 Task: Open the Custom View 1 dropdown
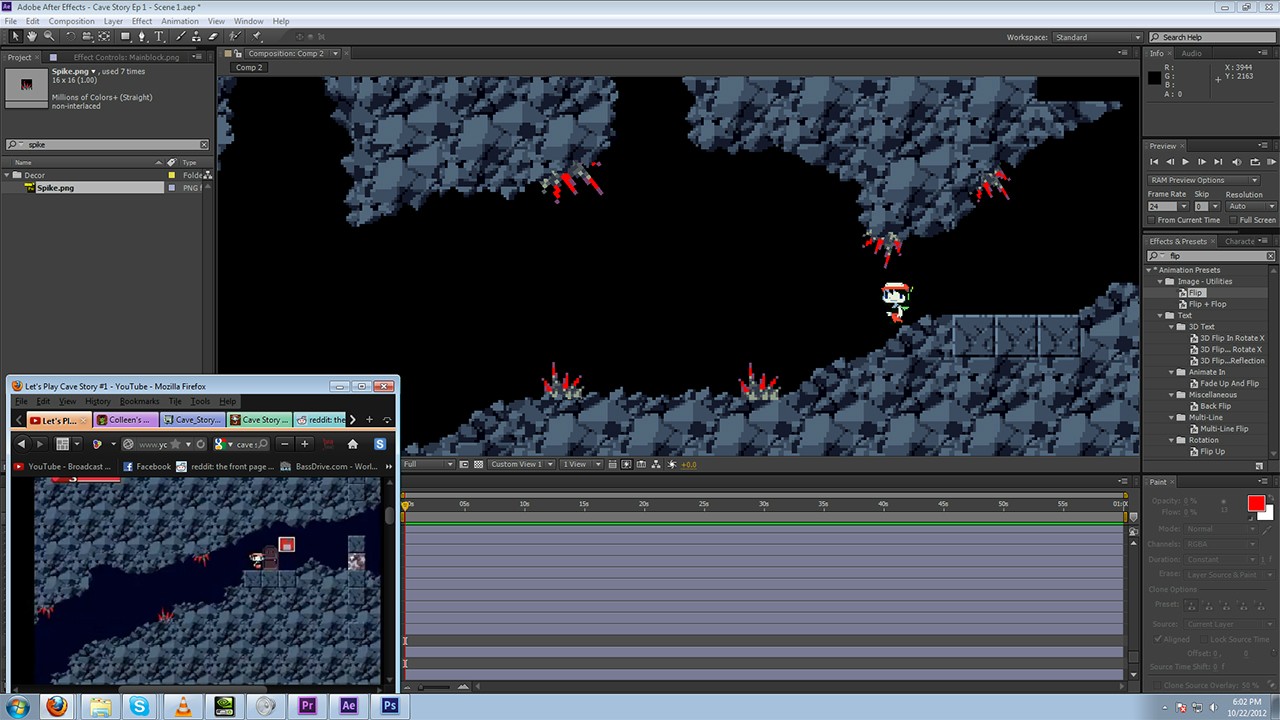click(x=520, y=464)
